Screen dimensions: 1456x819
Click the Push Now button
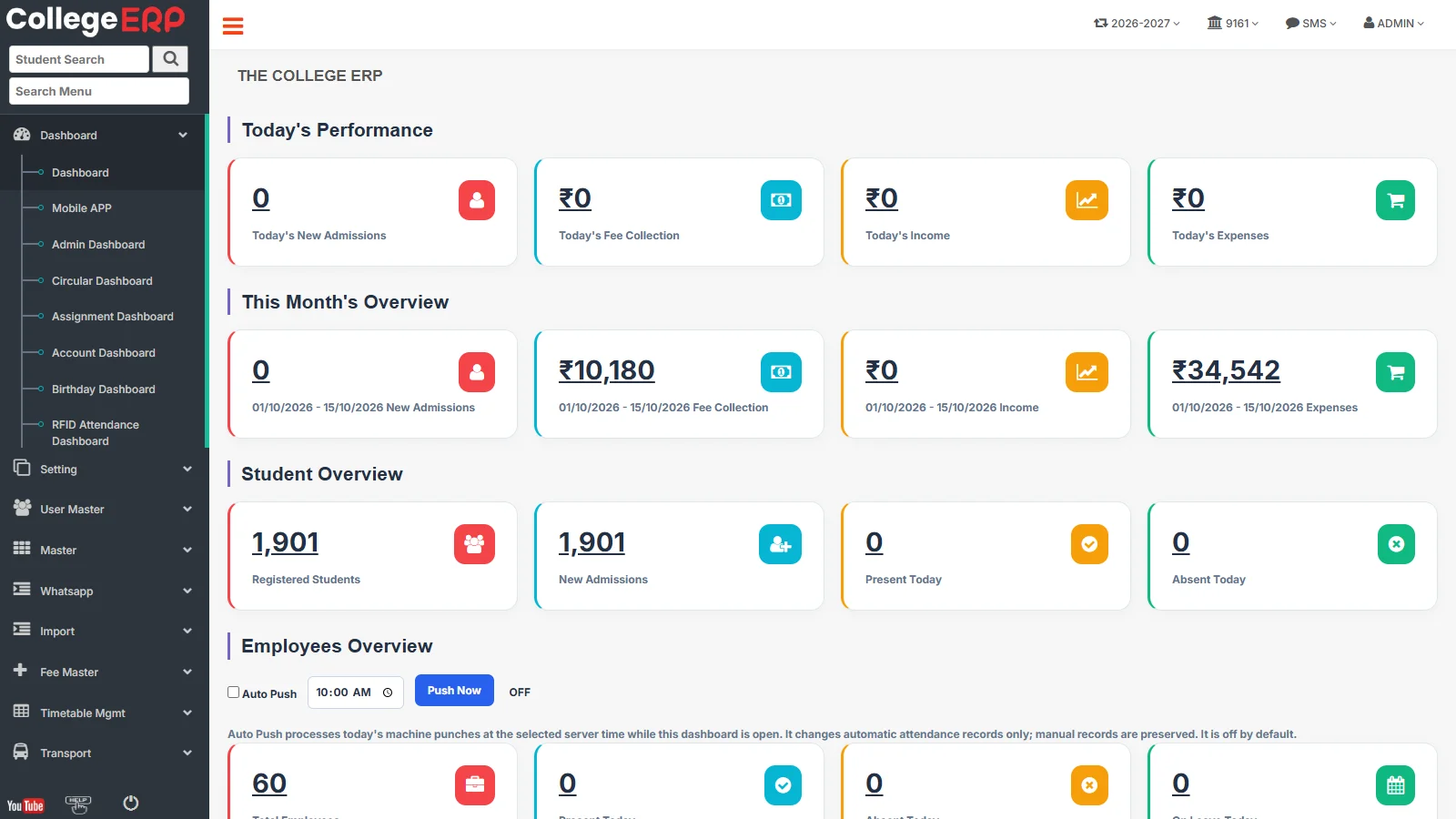(454, 691)
